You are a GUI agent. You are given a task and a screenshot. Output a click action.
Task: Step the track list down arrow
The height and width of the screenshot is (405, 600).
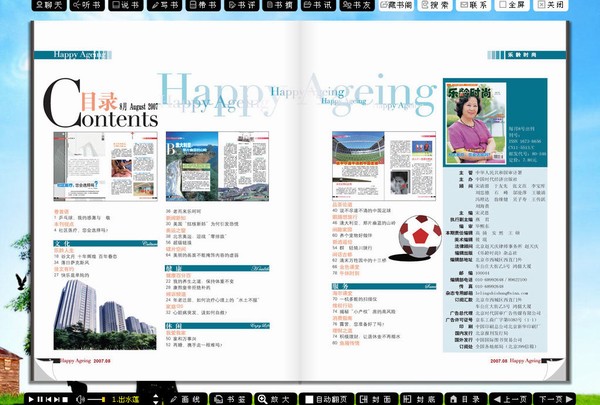point(155,402)
